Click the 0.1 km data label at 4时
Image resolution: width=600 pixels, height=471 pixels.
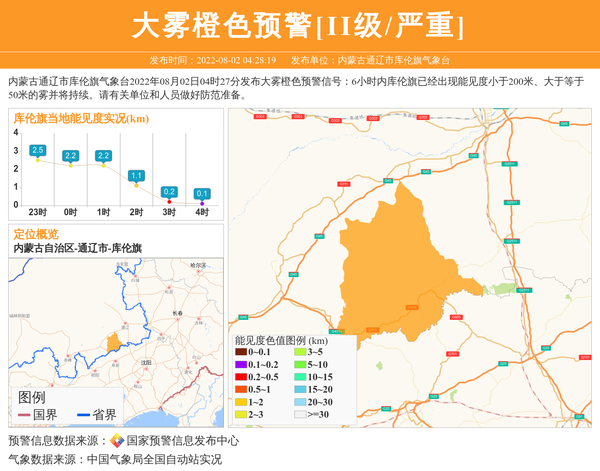pos(202,194)
